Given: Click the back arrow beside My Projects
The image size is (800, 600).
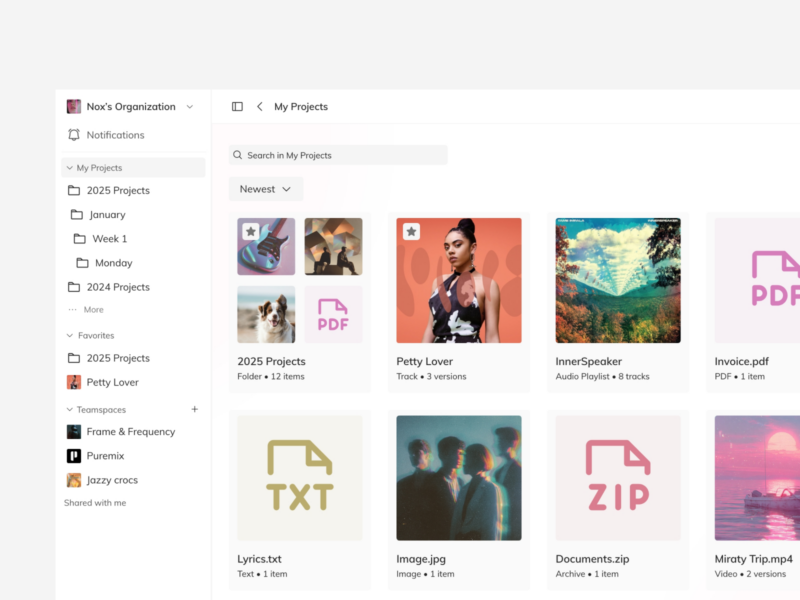Looking at the screenshot, I should point(260,107).
